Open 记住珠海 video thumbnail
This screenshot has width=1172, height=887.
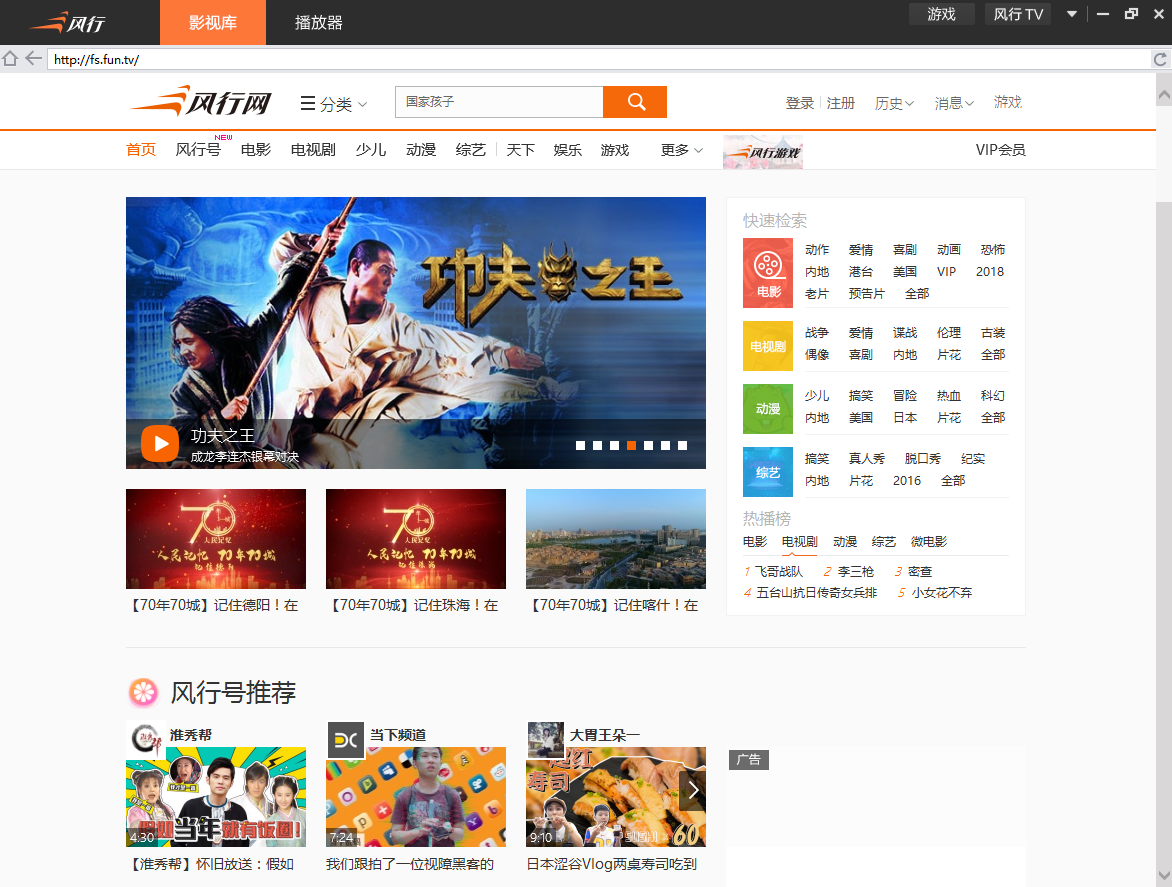click(x=416, y=539)
